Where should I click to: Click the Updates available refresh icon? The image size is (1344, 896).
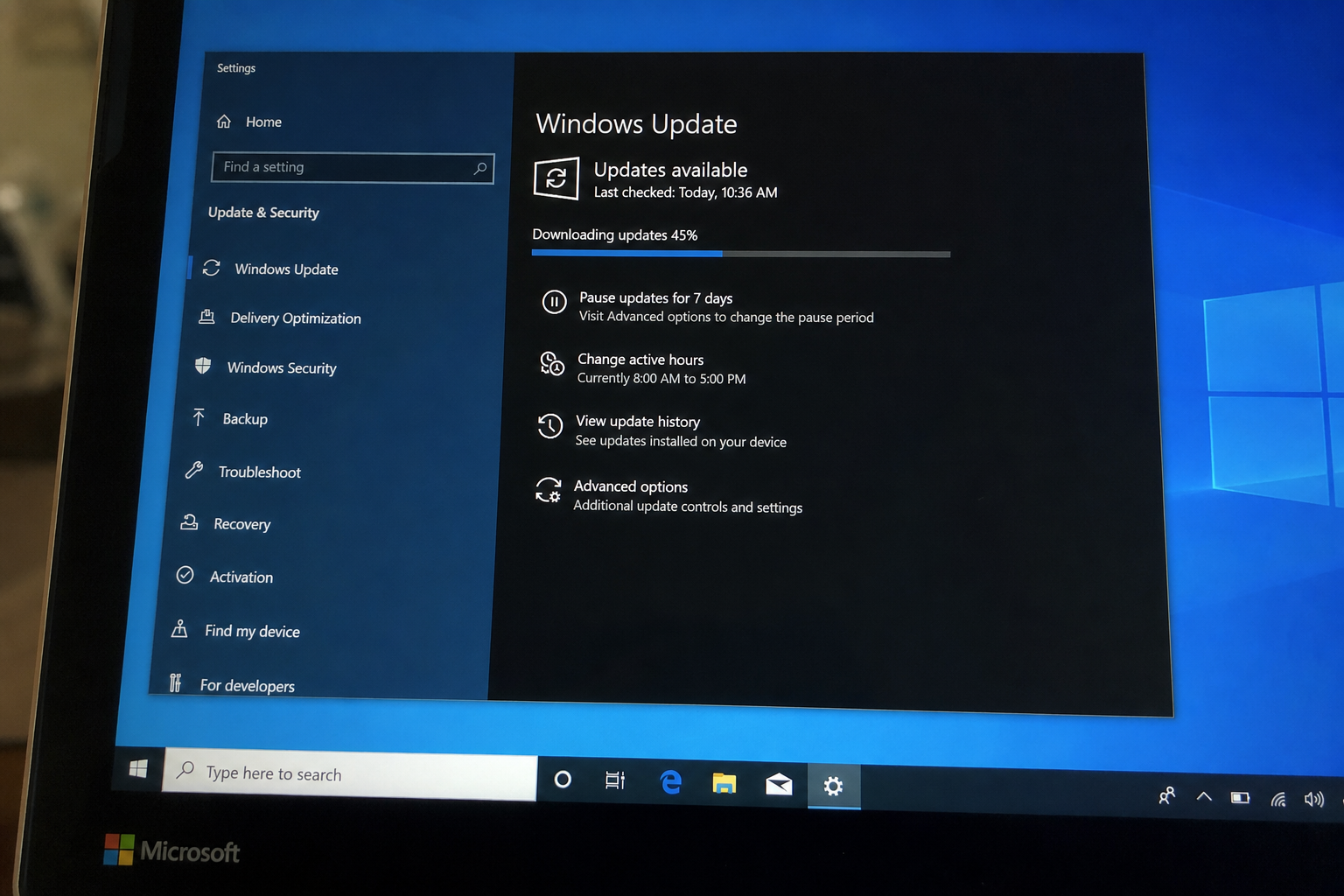tap(556, 178)
